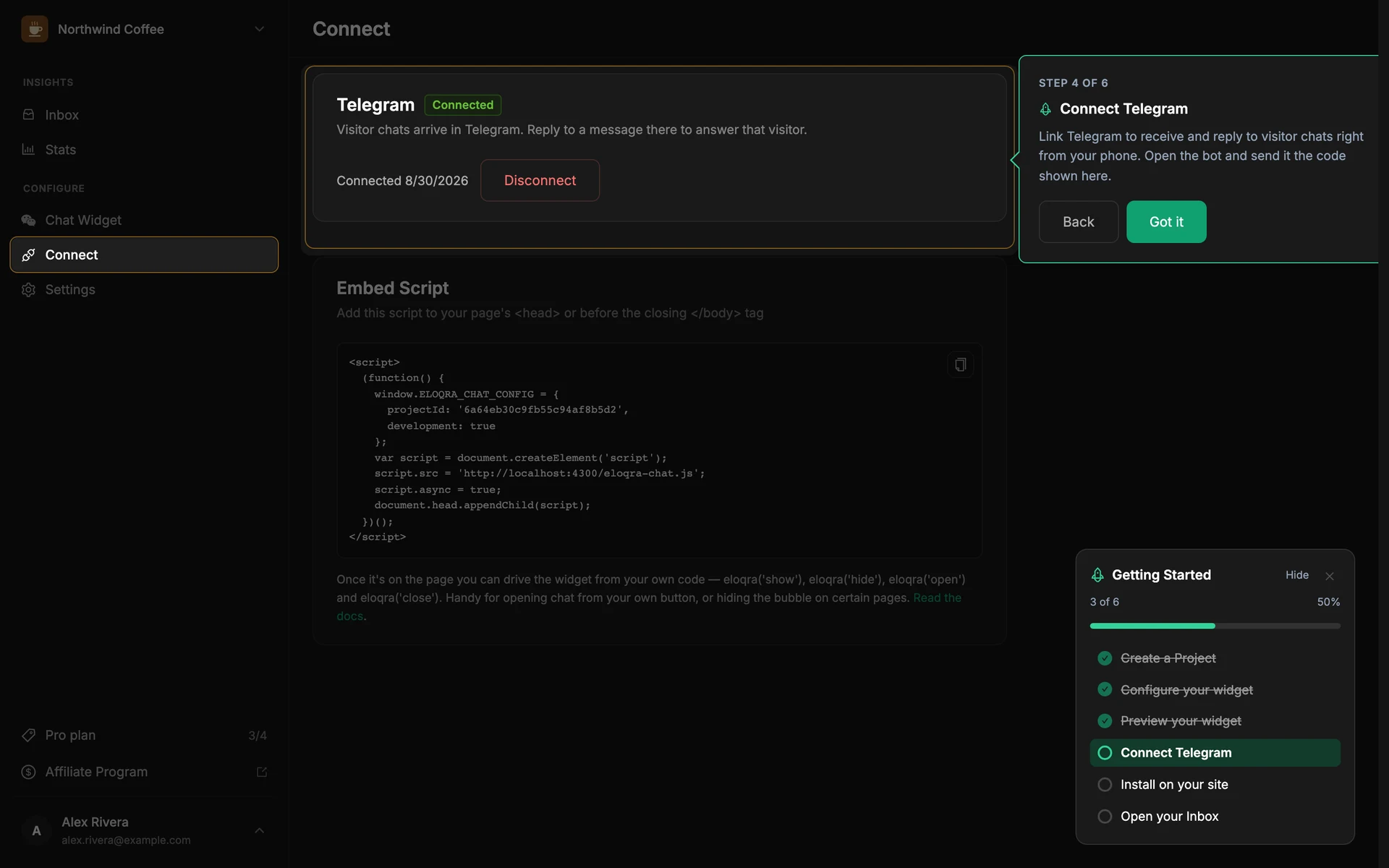The width and height of the screenshot is (1389, 868).
Task: Click the Northwind Coffee cup logo icon
Action: [x=34, y=29]
